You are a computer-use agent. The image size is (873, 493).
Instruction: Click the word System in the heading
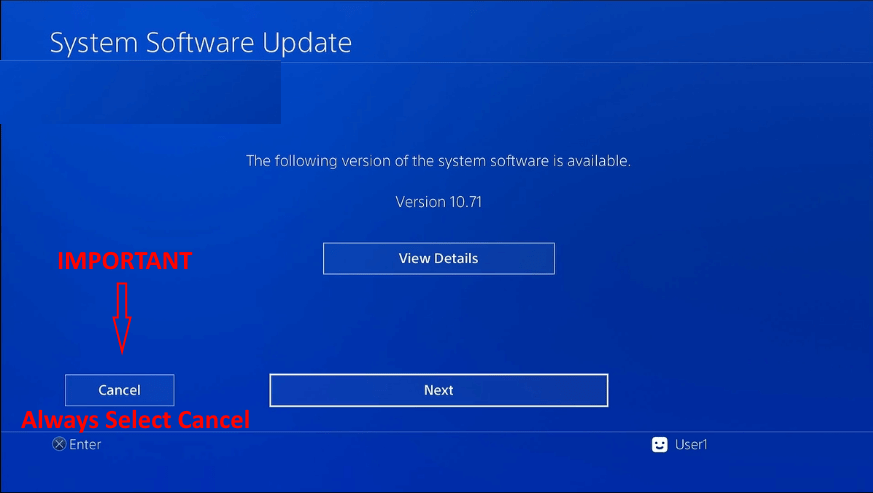tap(94, 43)
